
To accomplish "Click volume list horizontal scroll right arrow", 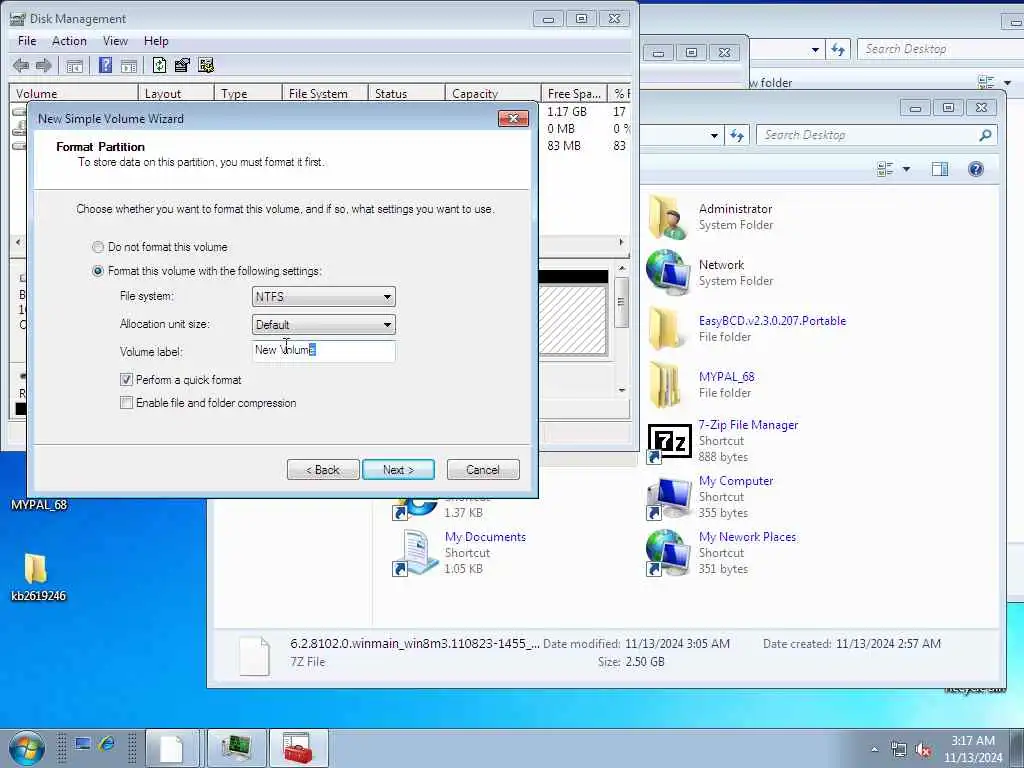I will pos(621,242).
